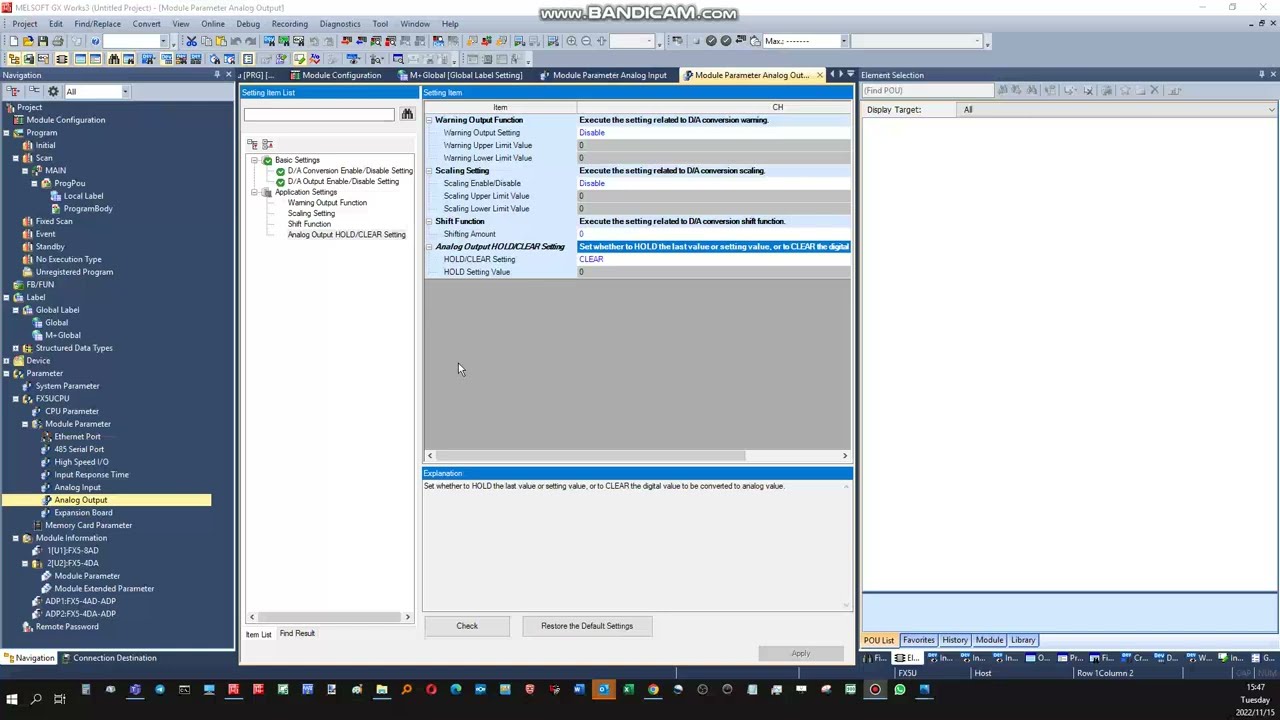The width and height of the screenshot is (1280, 720).
Task: Open the Project menu
Action: coord(24,24)
